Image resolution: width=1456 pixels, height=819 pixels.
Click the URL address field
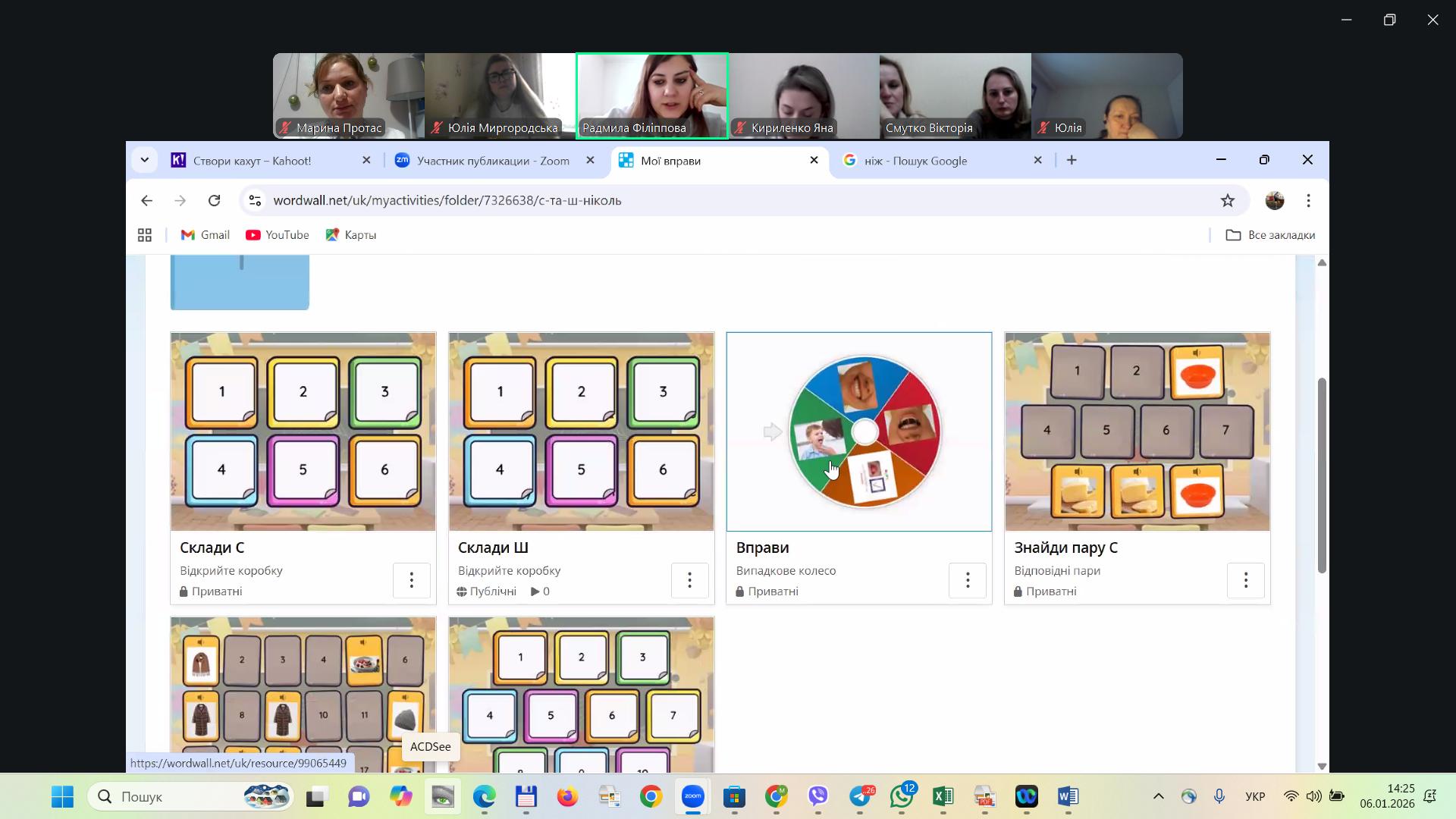607,200
